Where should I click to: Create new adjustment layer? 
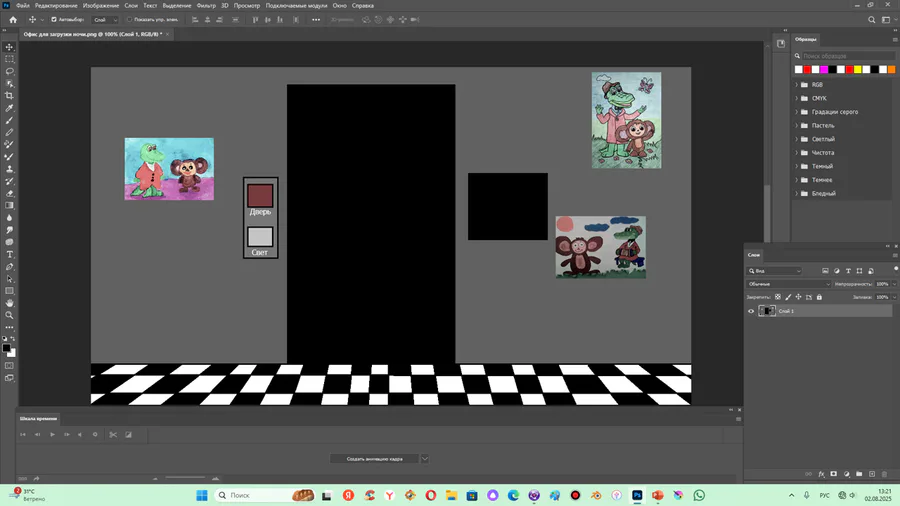[847, 474]
